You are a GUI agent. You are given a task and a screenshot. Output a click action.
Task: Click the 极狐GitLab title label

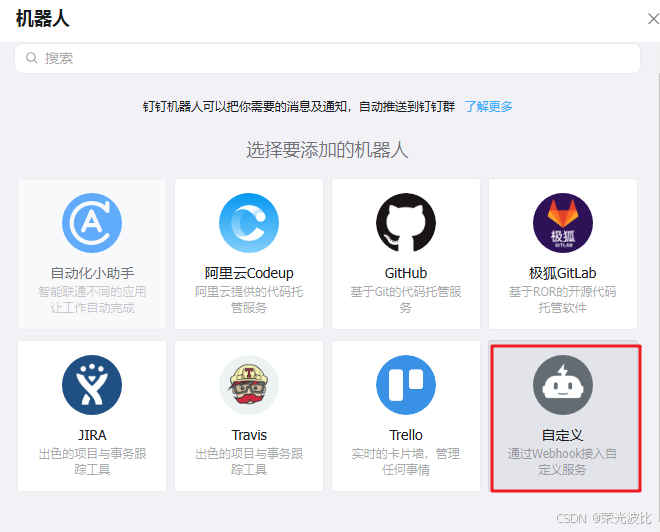562,273
